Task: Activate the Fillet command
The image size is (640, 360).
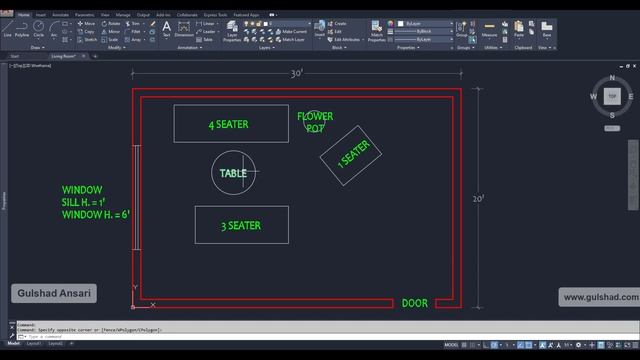Action: [x=133, y=31]
